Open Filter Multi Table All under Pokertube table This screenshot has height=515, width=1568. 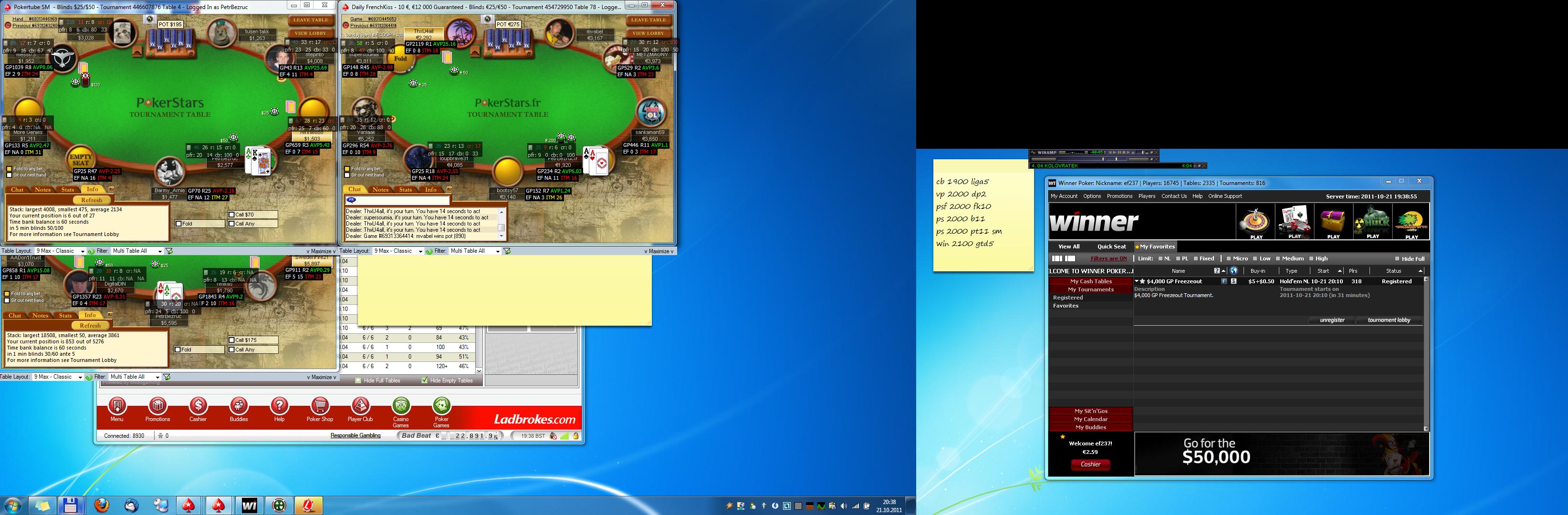click(137, 251)
